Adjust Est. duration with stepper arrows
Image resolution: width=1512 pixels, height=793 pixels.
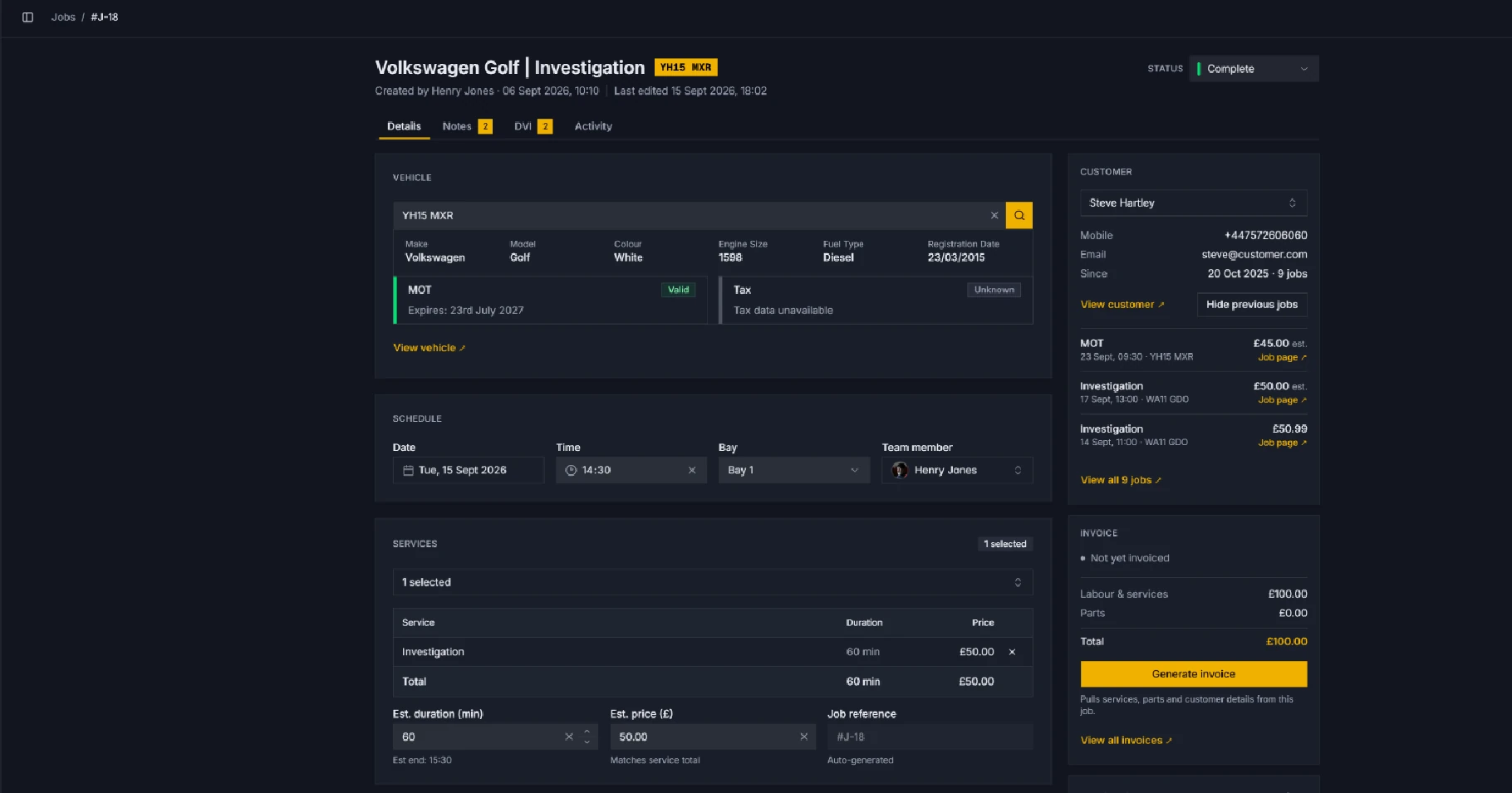click(587, 737)
